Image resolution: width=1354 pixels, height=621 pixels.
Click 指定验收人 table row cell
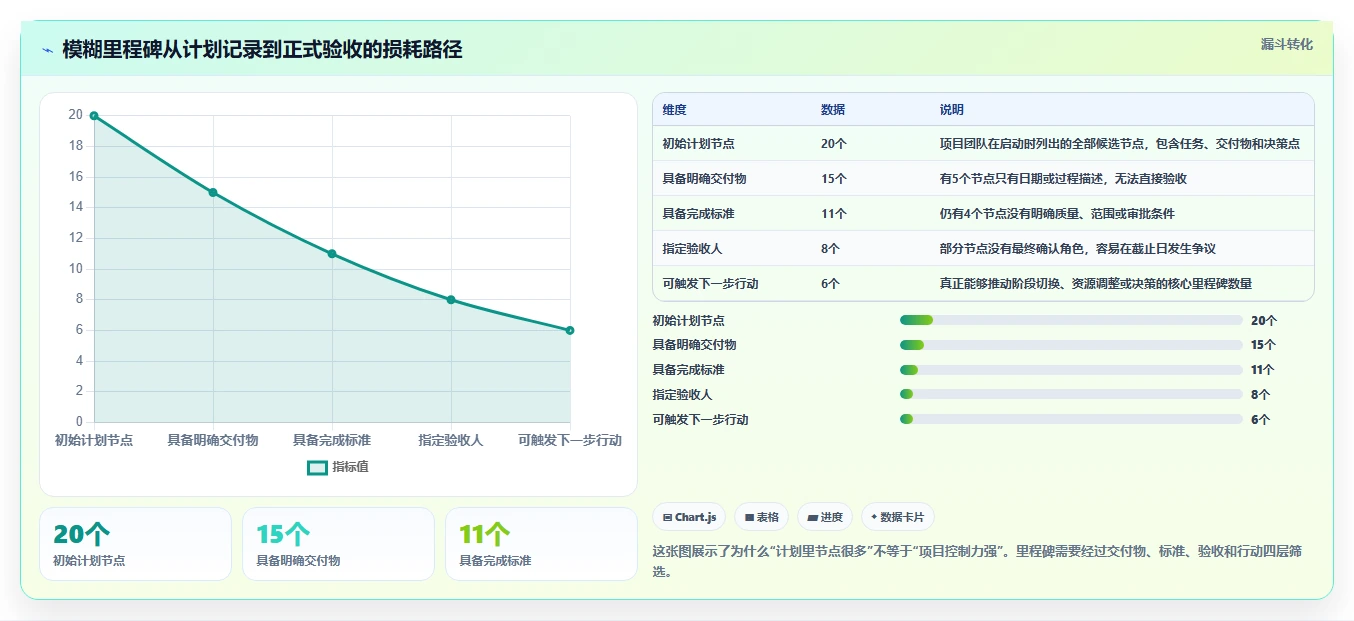point(692,249)
